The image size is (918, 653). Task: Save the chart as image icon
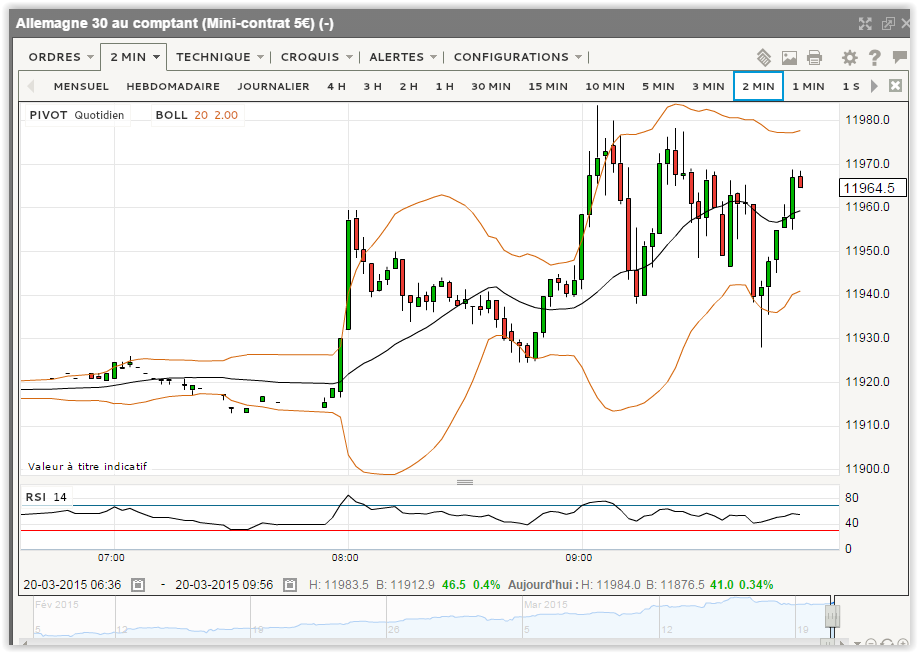pyautogui.click(x=789, y=57)
